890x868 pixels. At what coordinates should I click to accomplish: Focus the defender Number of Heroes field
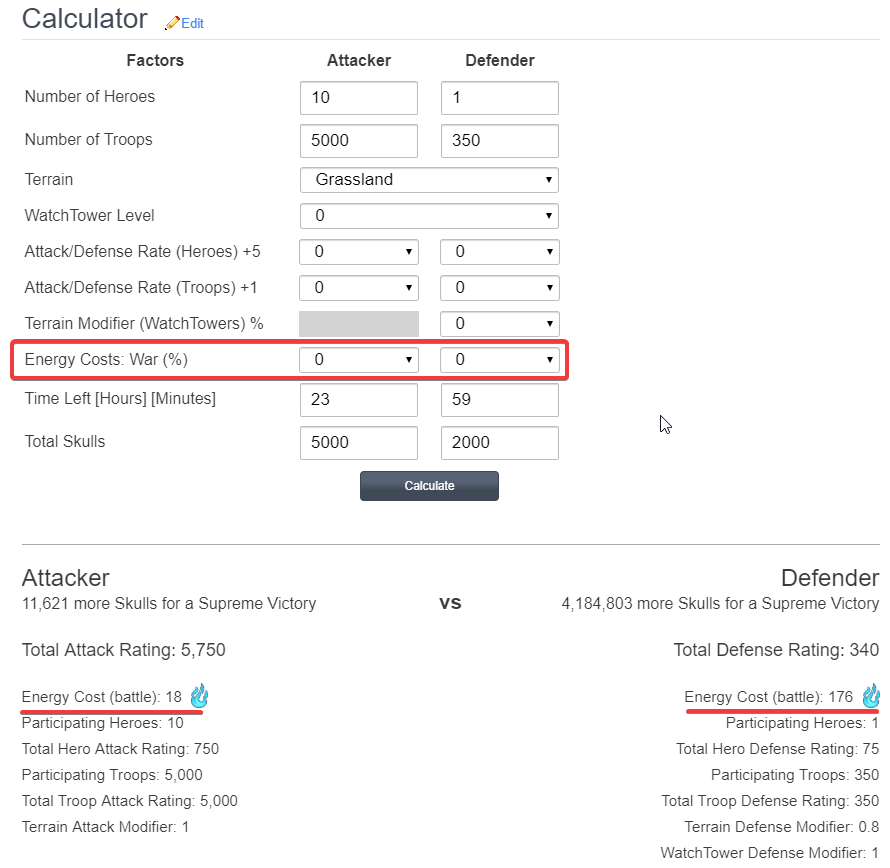tap(499, 98)
